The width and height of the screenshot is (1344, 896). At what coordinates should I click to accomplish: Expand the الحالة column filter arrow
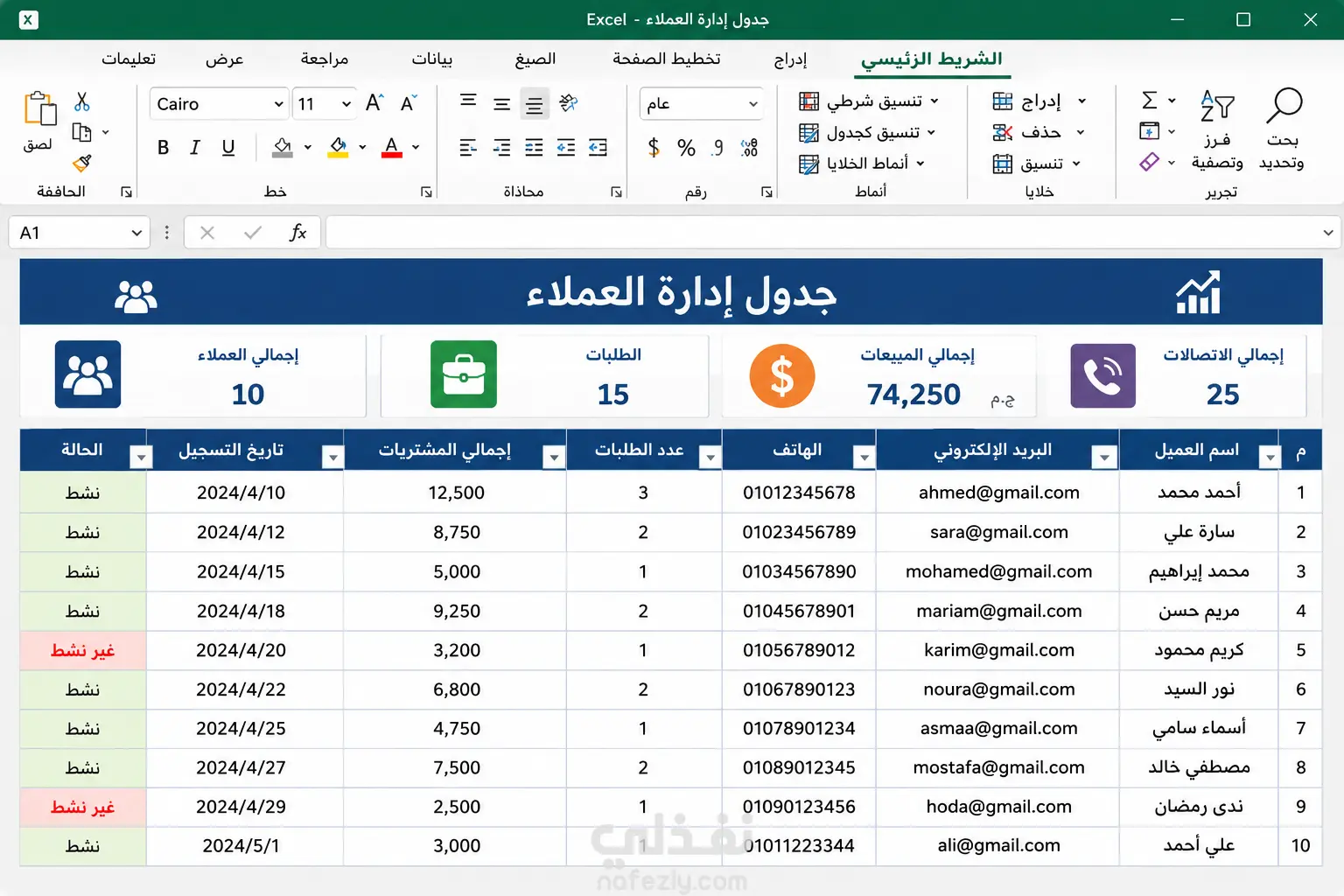click(x=140, y=457)
